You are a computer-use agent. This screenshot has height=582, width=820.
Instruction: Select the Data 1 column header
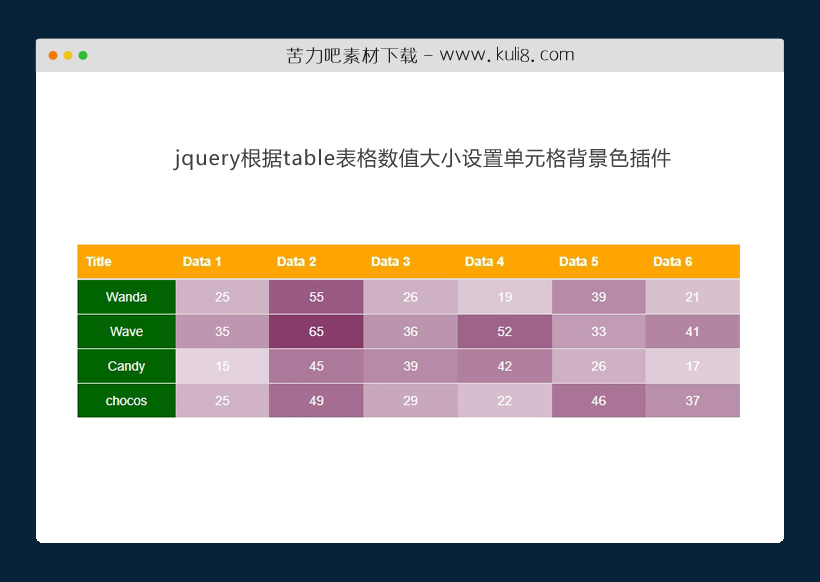(x=202, y=261)
